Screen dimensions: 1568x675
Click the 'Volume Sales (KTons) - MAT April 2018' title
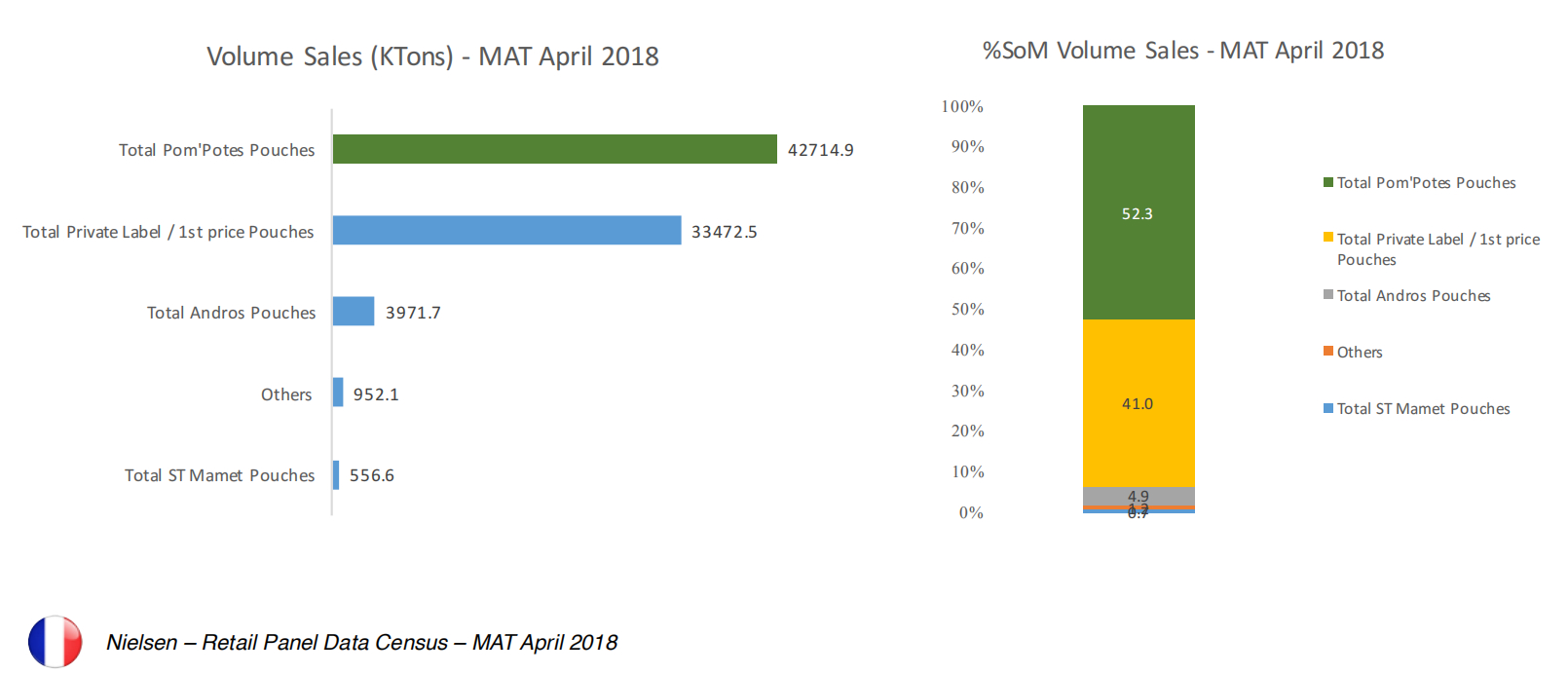[432, 56]
